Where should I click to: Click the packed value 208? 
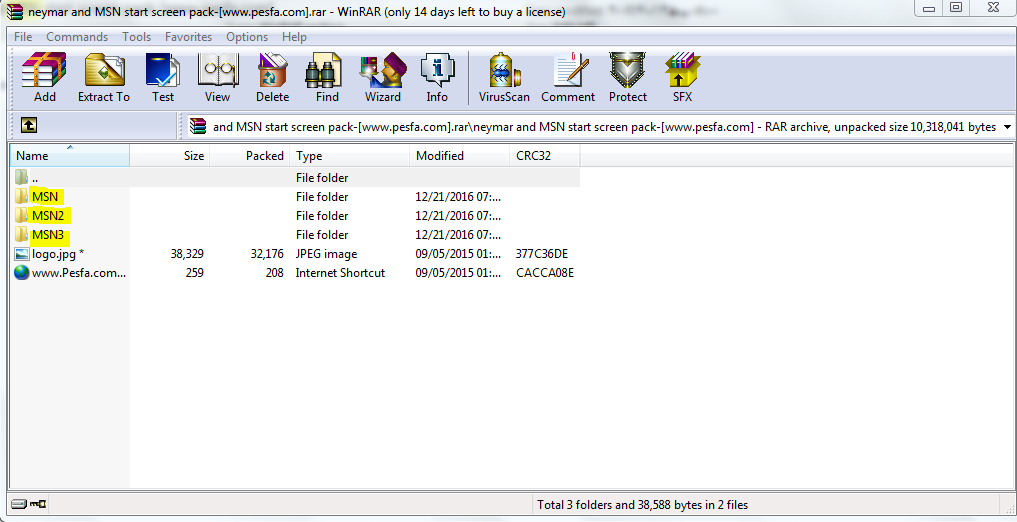(x=274, y=272)
